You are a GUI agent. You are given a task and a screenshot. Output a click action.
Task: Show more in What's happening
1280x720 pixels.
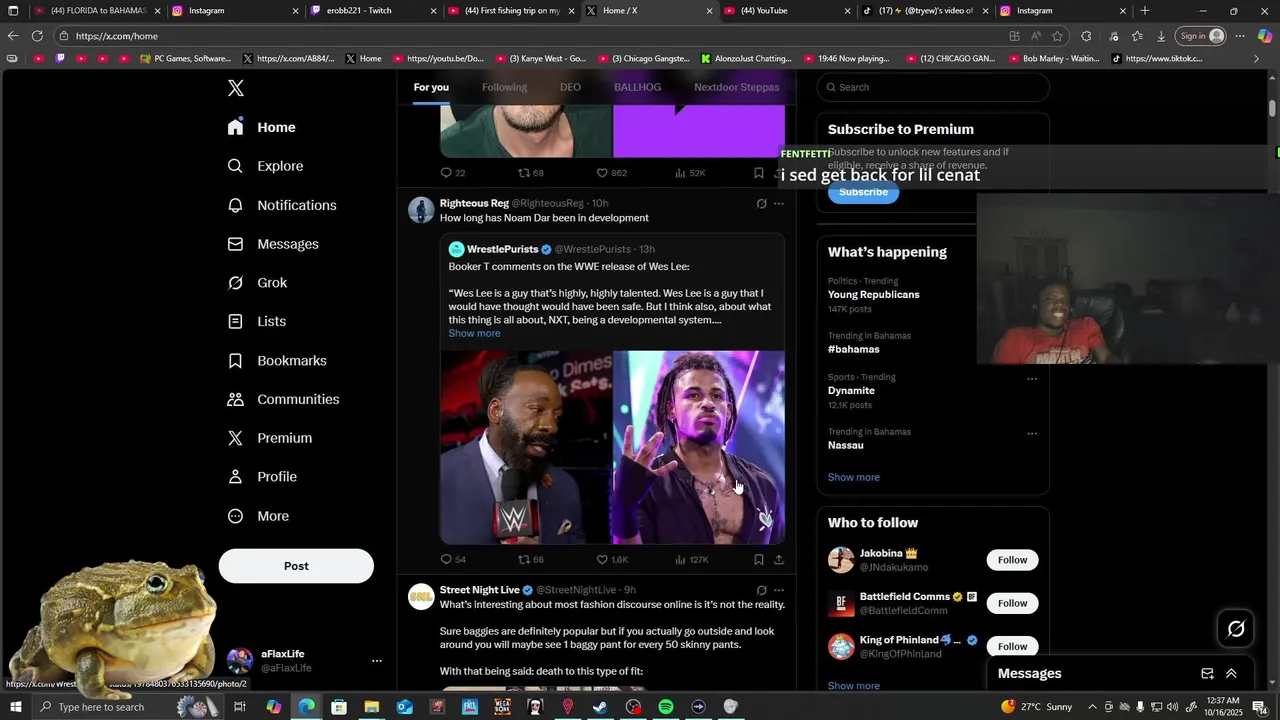(854, 477)
